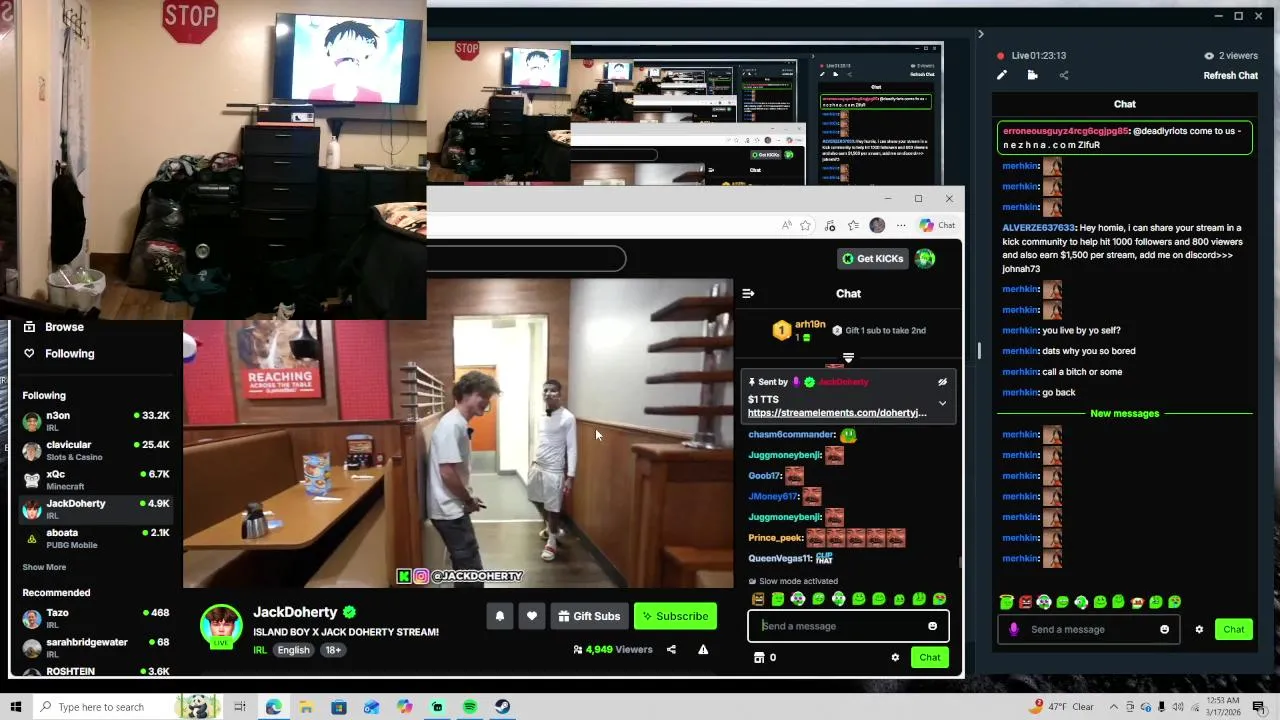
Task: Click the 2 viewers eye indicator
Action: [1230, 56]
